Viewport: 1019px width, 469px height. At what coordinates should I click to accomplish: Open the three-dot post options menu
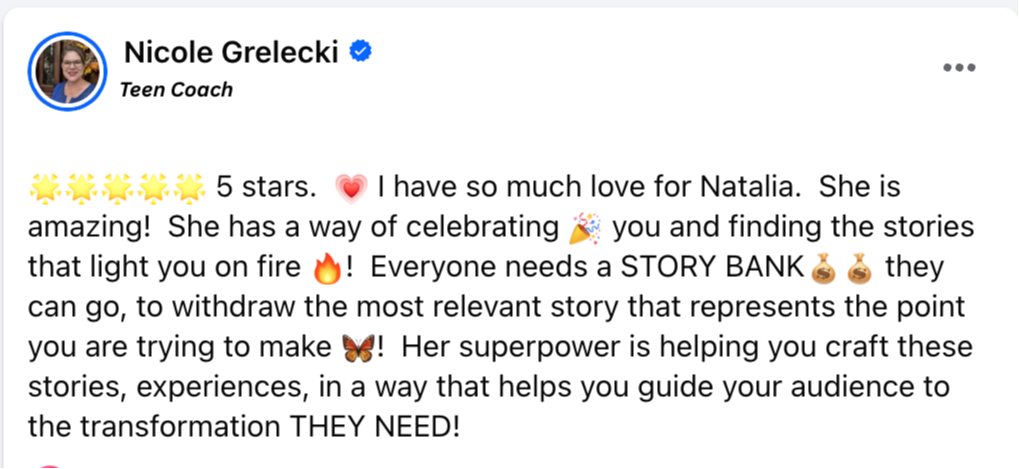pos(958,68)
